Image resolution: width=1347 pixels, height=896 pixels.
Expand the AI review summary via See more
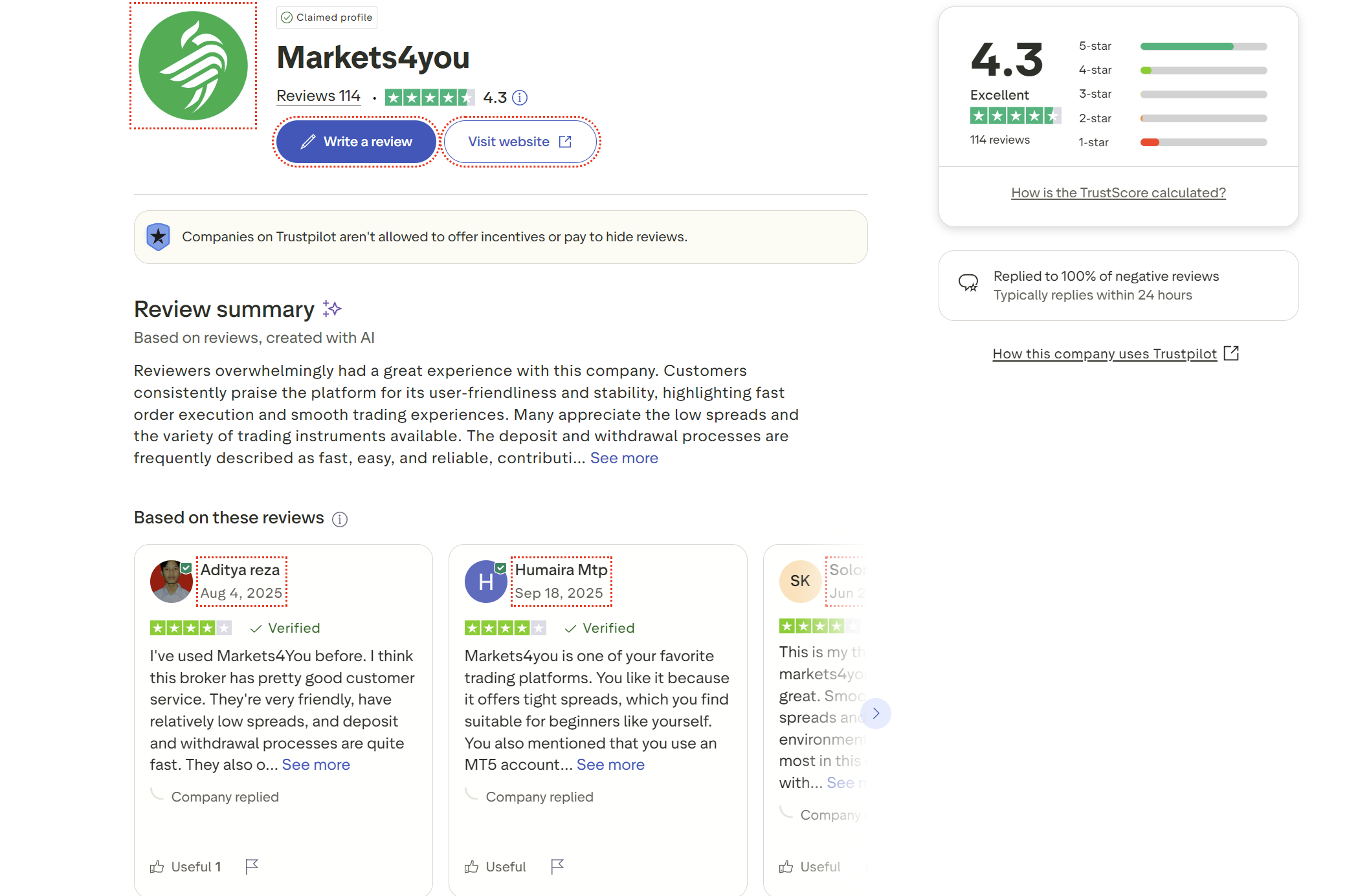(x=623, y=457)
